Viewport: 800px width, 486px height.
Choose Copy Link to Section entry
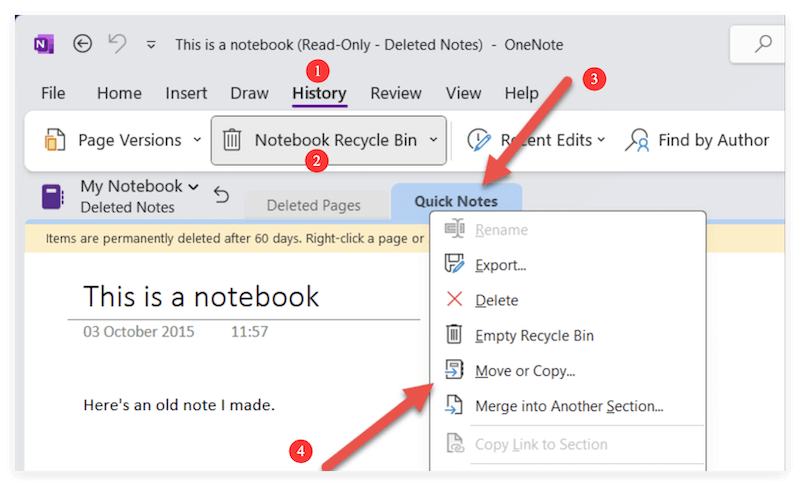pos(541,445)
